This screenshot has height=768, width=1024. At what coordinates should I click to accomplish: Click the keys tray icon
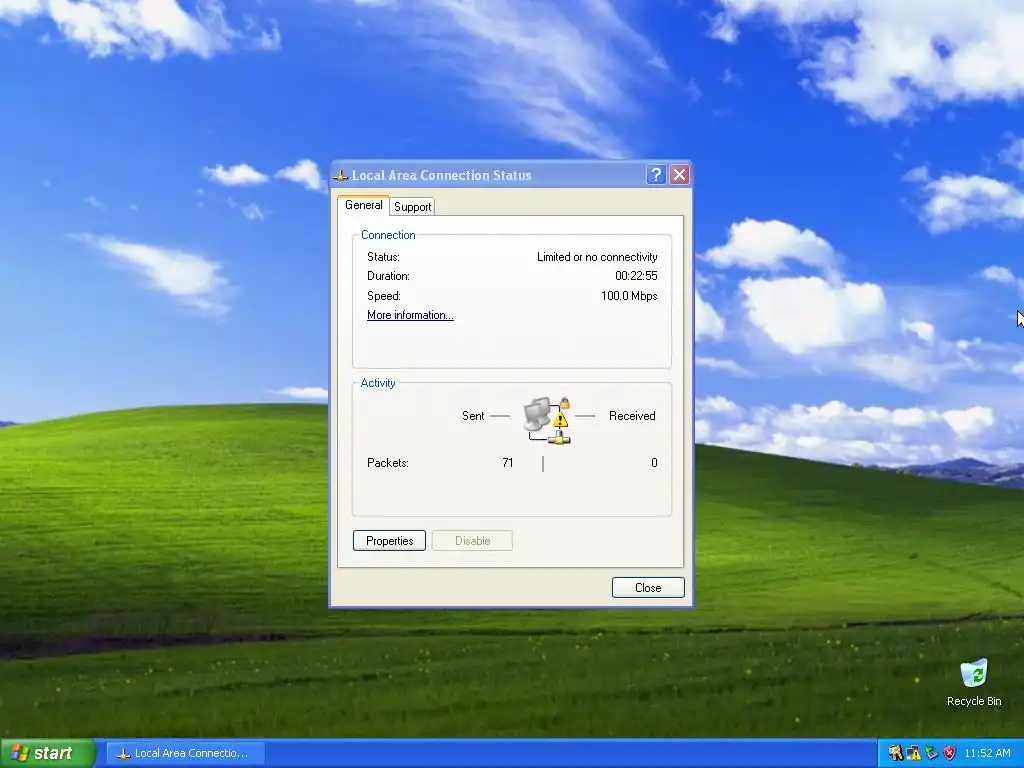coord(895,753)
